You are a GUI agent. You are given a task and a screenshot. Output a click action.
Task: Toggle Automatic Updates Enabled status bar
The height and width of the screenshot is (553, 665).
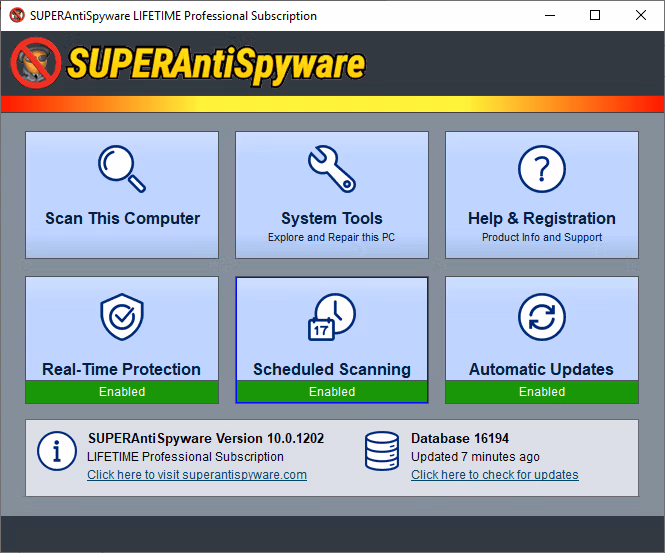coord(542,391)
